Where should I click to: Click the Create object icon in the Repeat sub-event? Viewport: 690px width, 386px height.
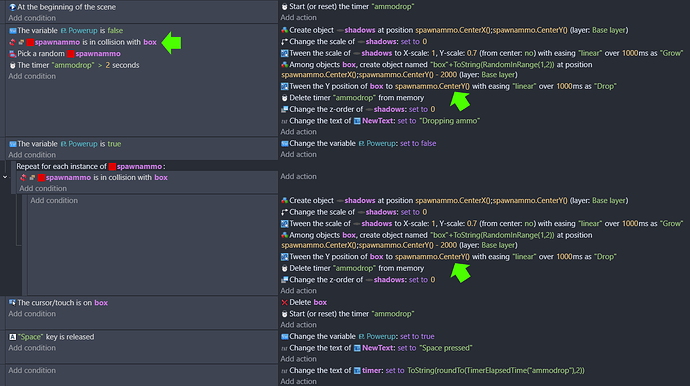point(284,201)
